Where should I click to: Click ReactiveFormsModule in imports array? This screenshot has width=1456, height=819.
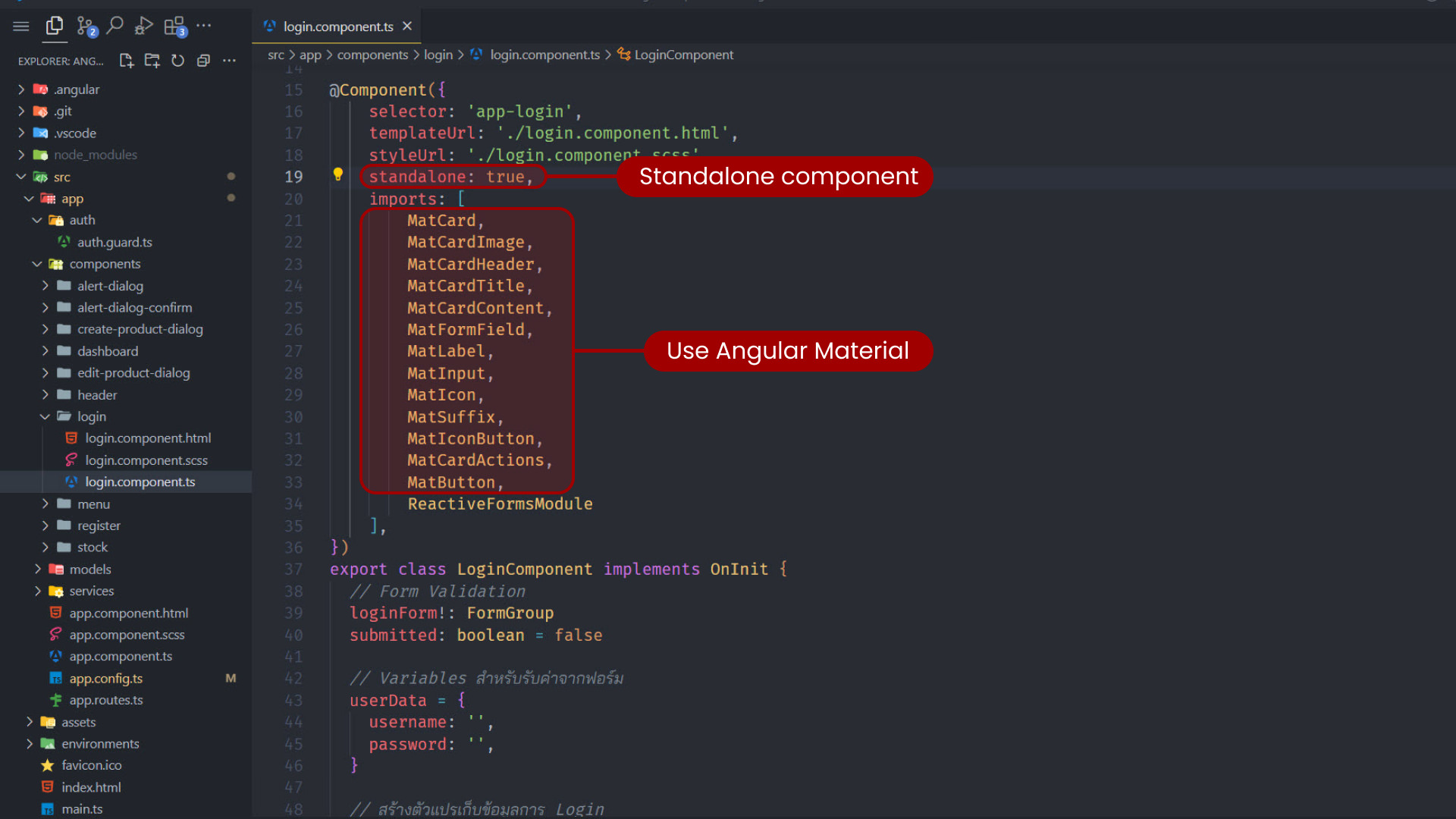[x=500, y=504]
